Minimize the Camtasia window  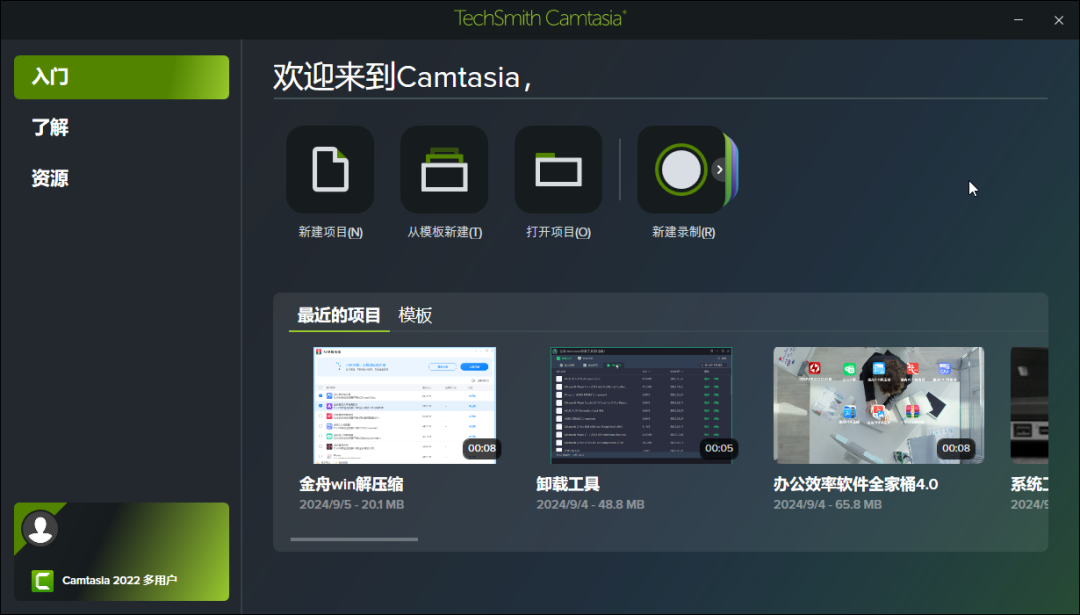(1018, 20)
